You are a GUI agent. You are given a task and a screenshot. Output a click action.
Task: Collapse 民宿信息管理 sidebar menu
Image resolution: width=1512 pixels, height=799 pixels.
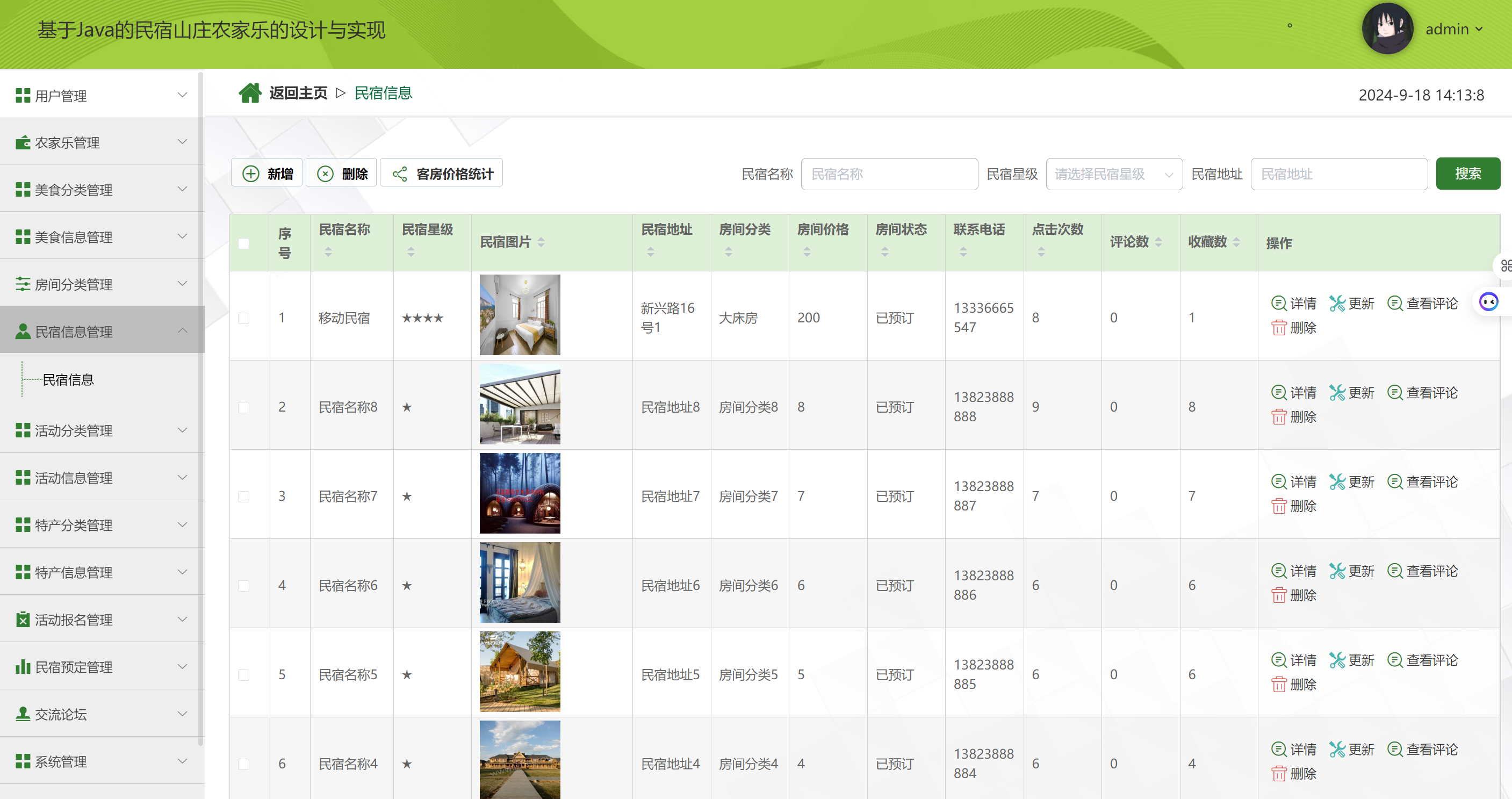101,331
